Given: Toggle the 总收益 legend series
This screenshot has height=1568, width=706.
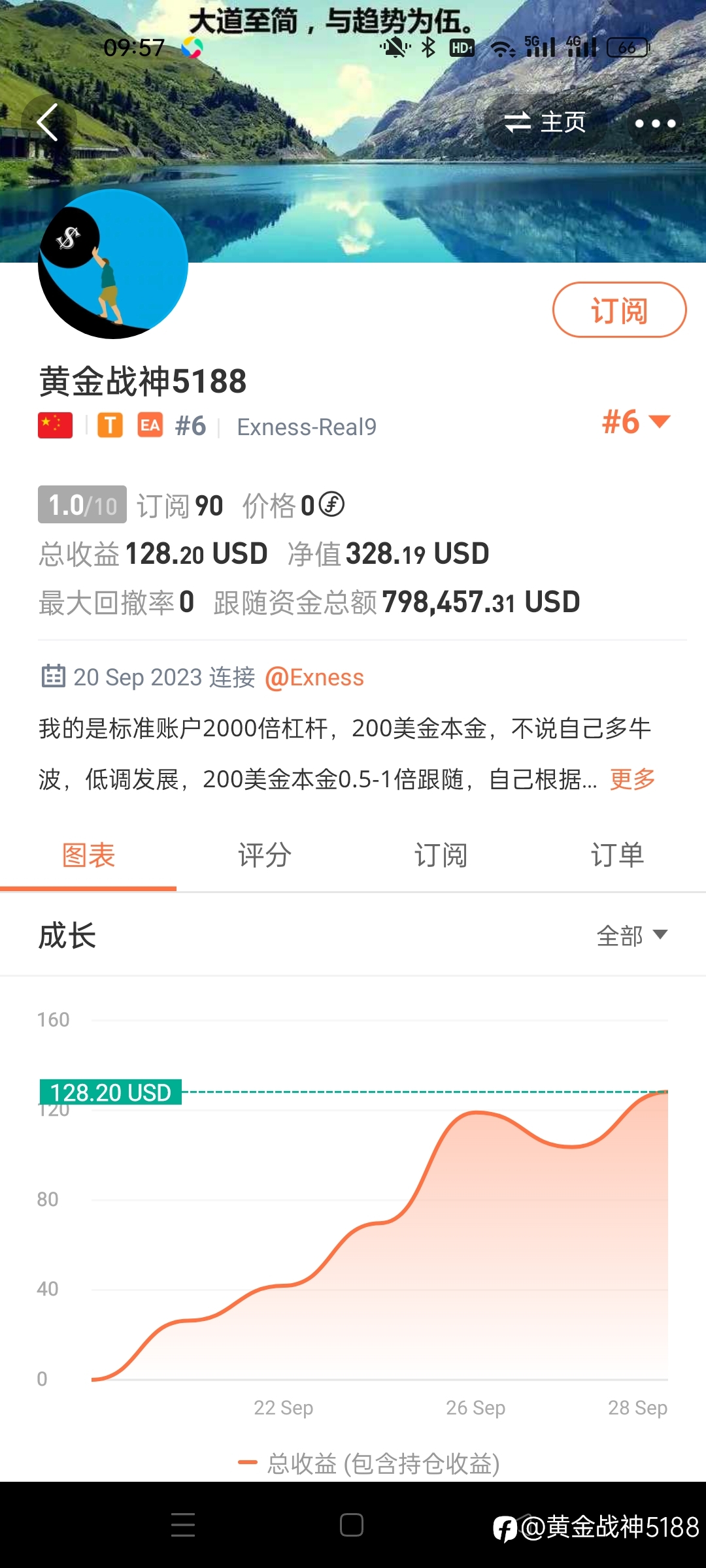Looking at the screenshot, I should (369, 1463).
